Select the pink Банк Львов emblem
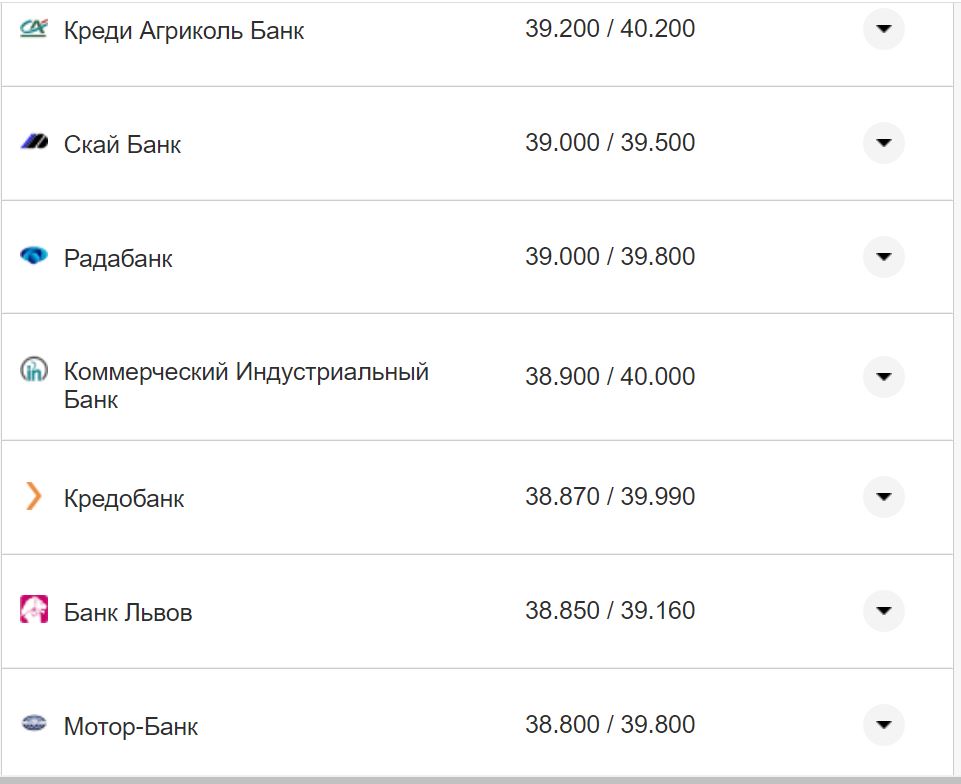The width and height of the screenshot is (961, 784). pyautogui.click(x=35, y=610)
